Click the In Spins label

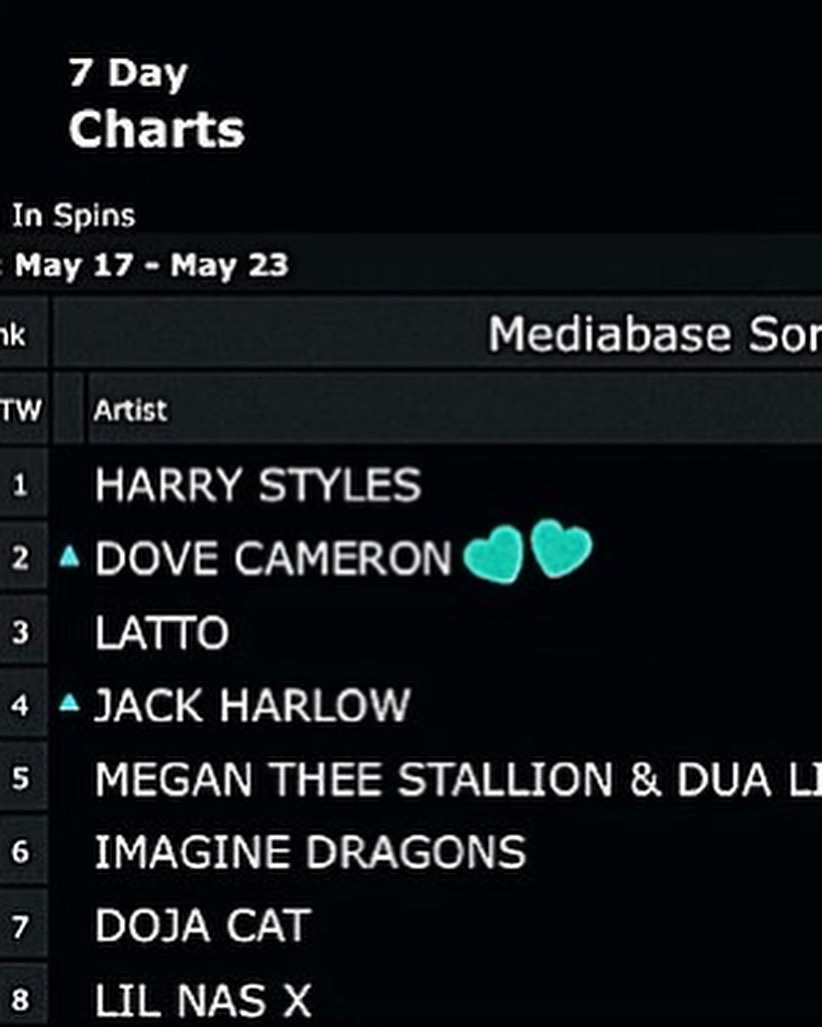73,215
